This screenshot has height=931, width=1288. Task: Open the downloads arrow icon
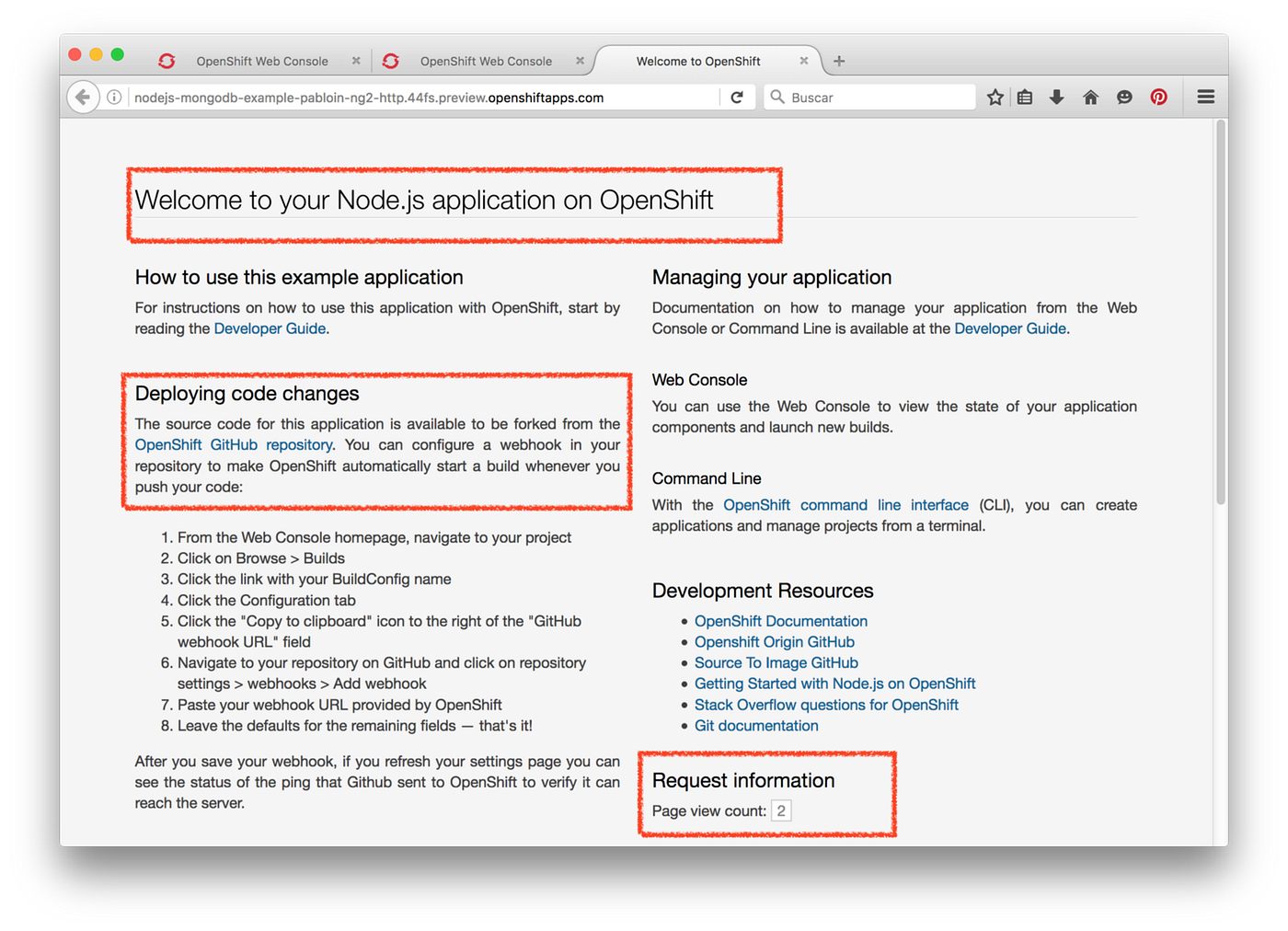point(1057,98)
